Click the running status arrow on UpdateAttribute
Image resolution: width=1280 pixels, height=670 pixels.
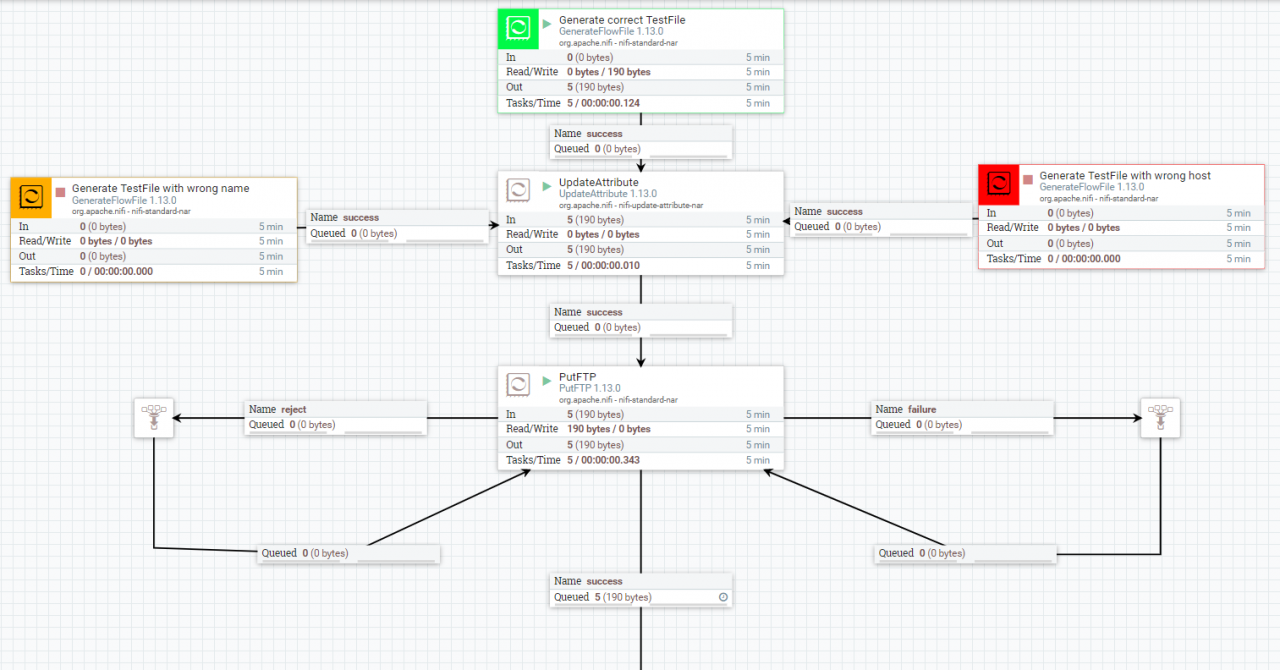[547, 185]
